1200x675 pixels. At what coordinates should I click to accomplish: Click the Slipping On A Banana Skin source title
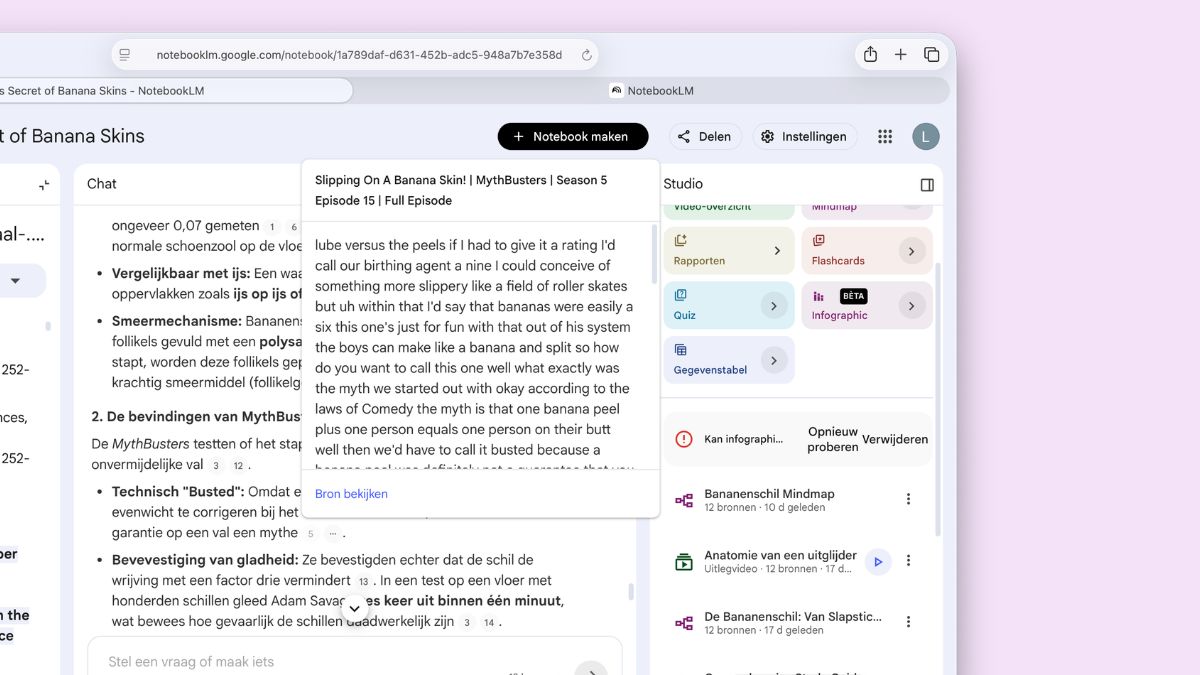tap(461, 190)
